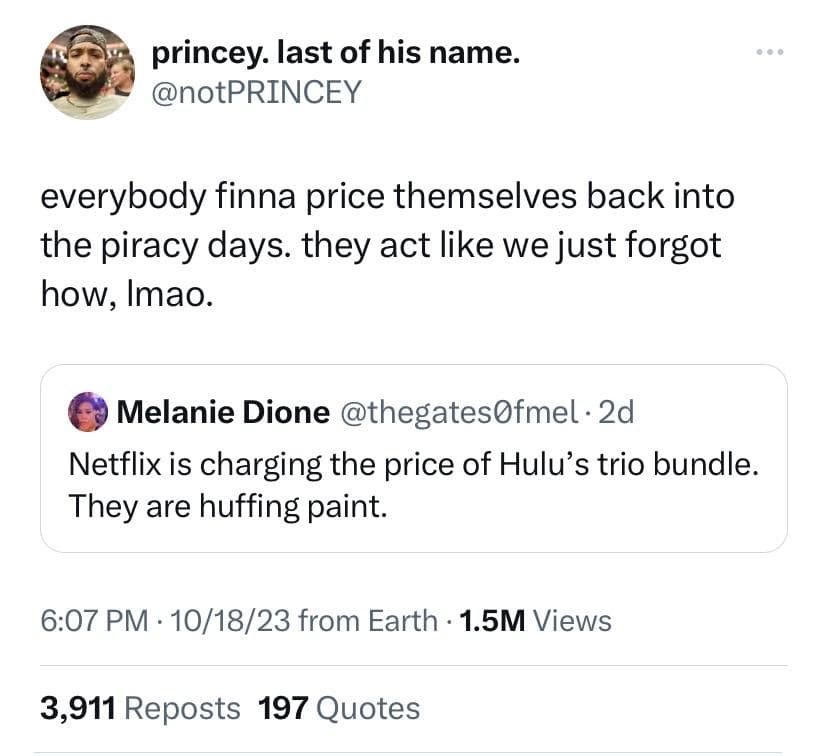Click the Melanie Dione display name
The image size is (828, 756).
(x=223, y=411)
